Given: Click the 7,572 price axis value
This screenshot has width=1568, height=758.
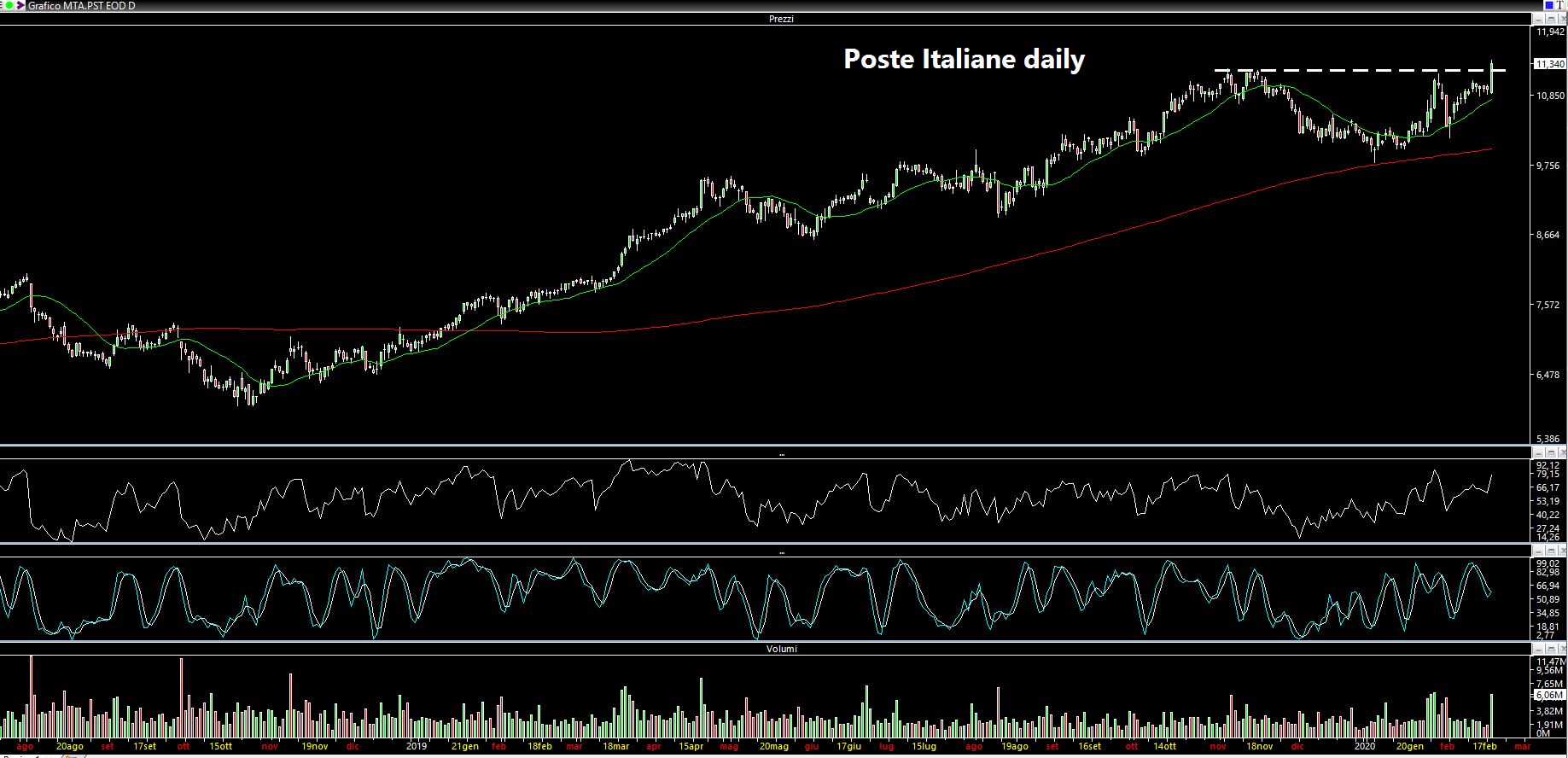Looking at the screenshot, I should click(1550, 305).
